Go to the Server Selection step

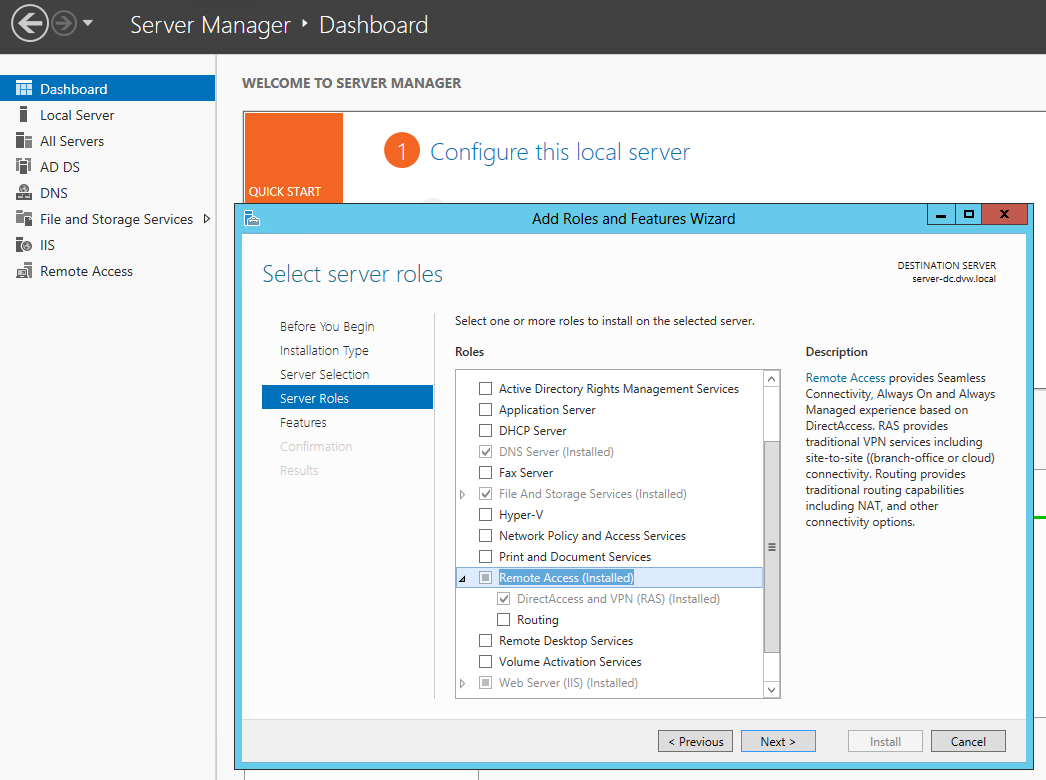[x=324, y=374]
